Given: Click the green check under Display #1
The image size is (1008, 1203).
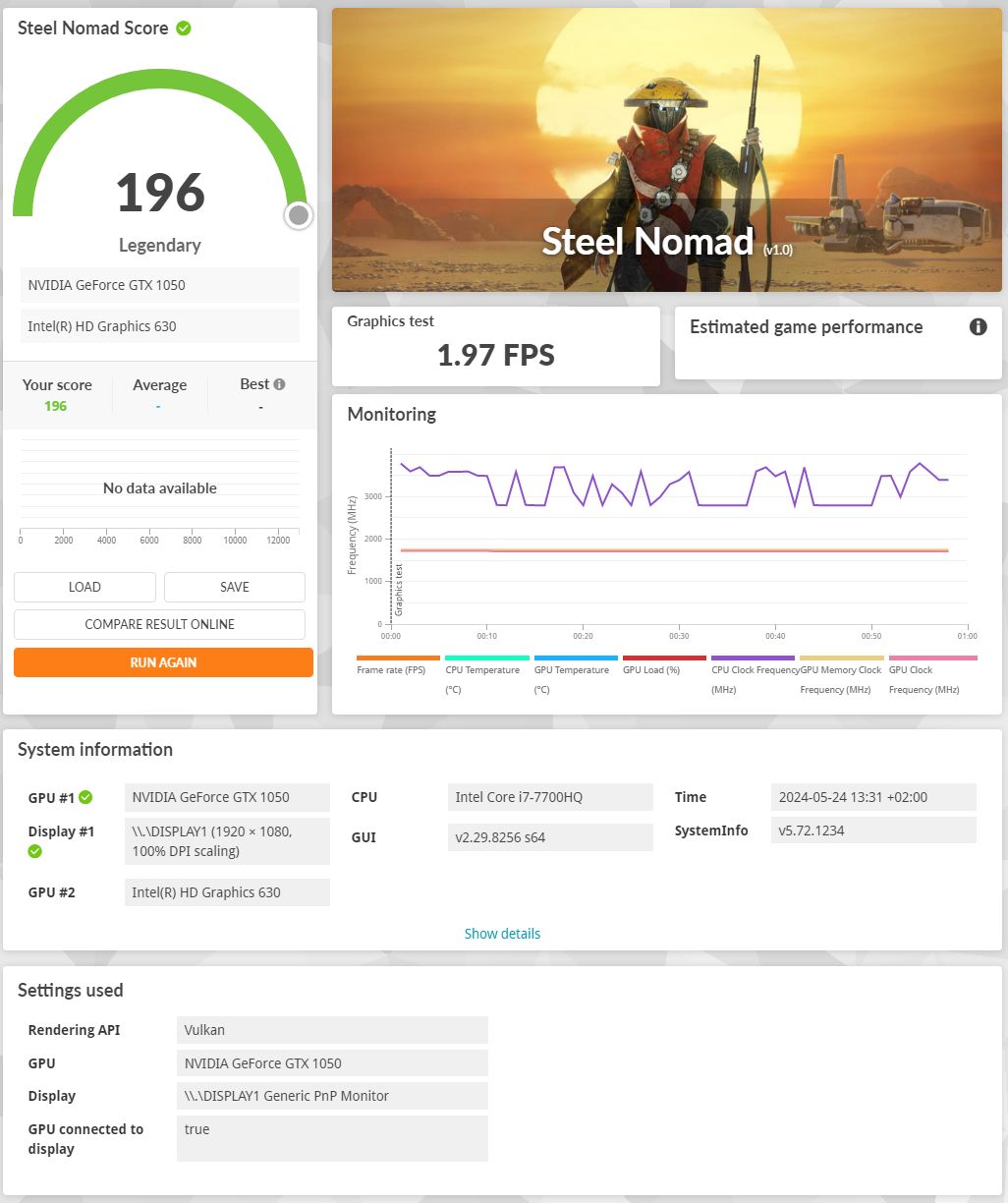Looking at the screenshot, I should click(x=35, y=851).
